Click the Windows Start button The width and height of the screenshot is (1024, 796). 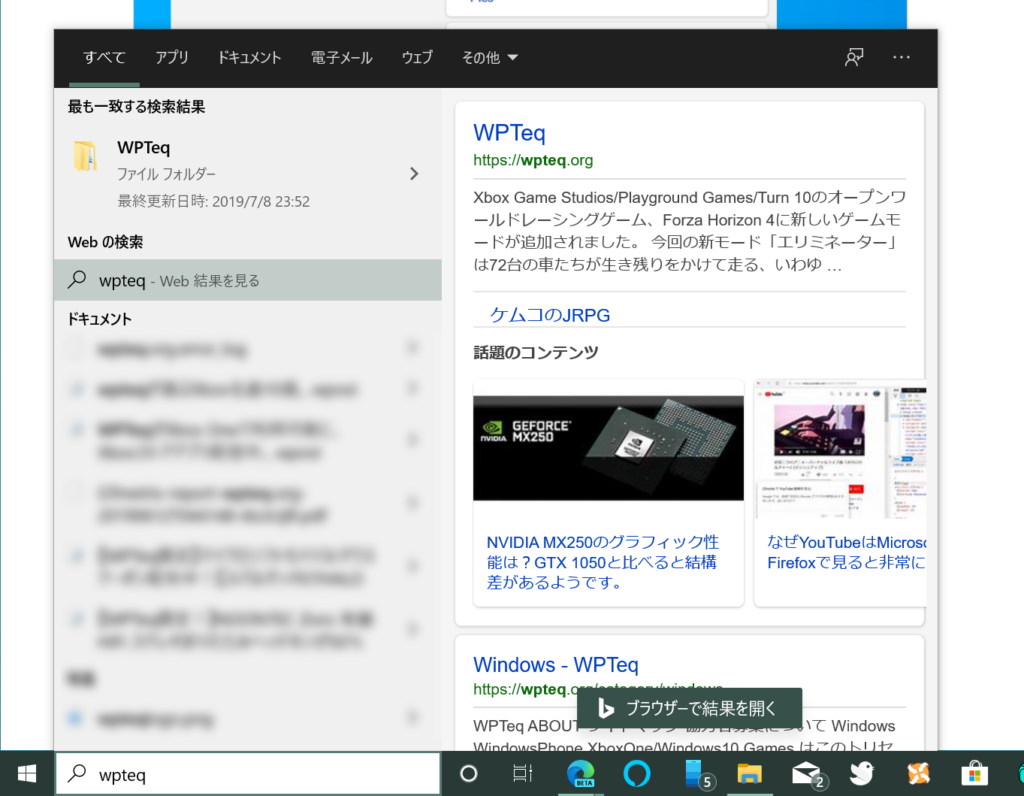tap(25, 773)
